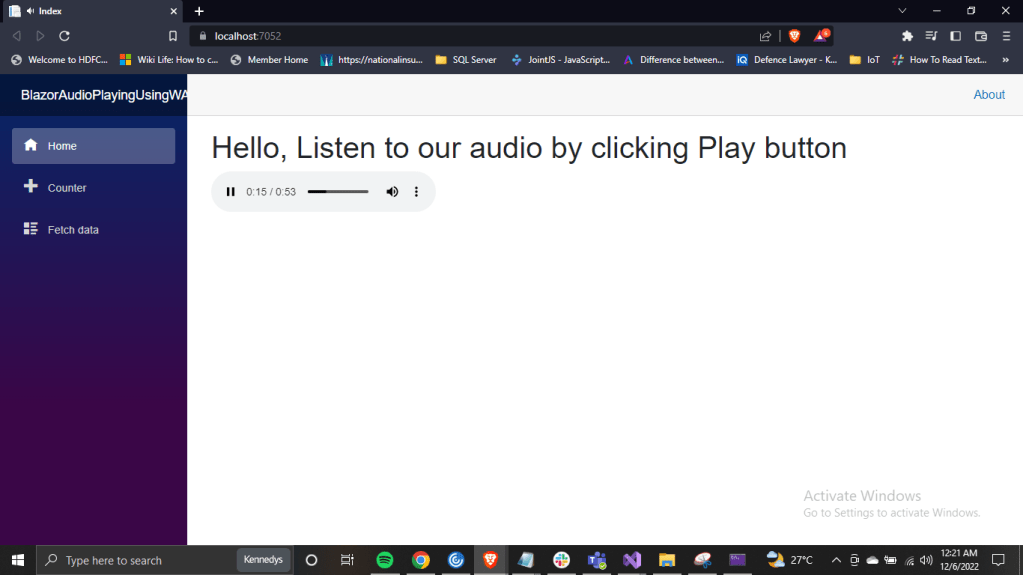
Task: Click the Brave Shields lion icon
Action: click(794, 36)
